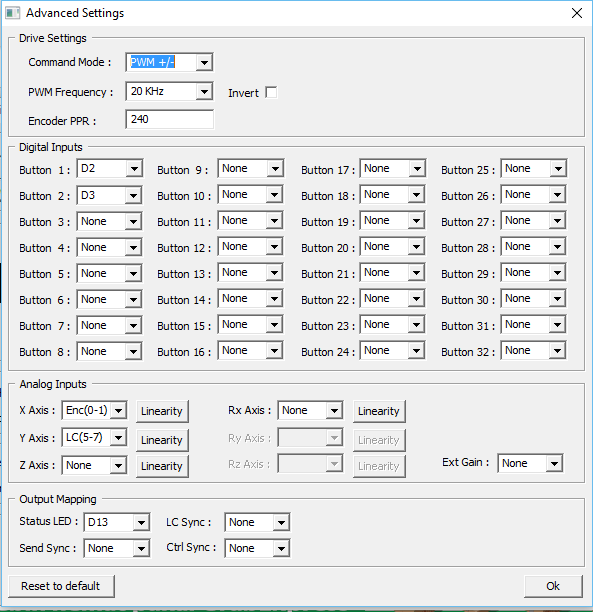Open the Button 2 dropdown set to D3
The image size is (593, 612).
(x=110, y=195)
